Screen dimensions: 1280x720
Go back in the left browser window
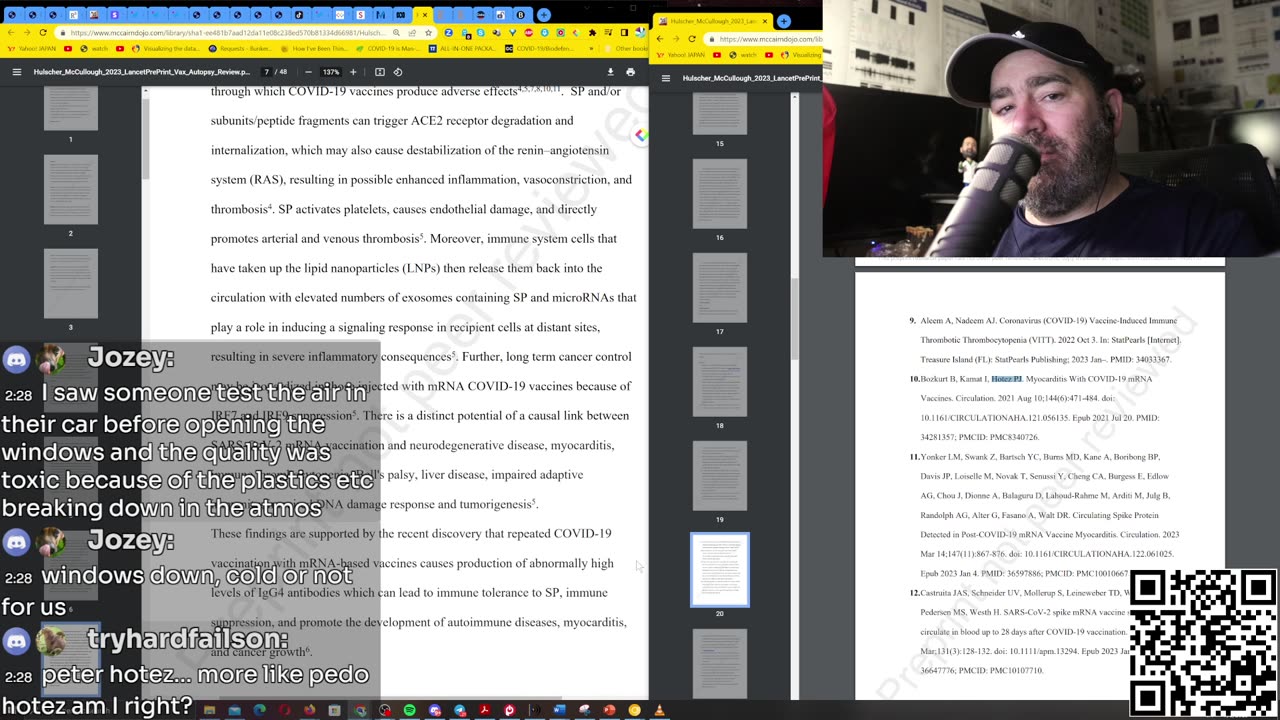pyautogui.click(x=11, y=32)
